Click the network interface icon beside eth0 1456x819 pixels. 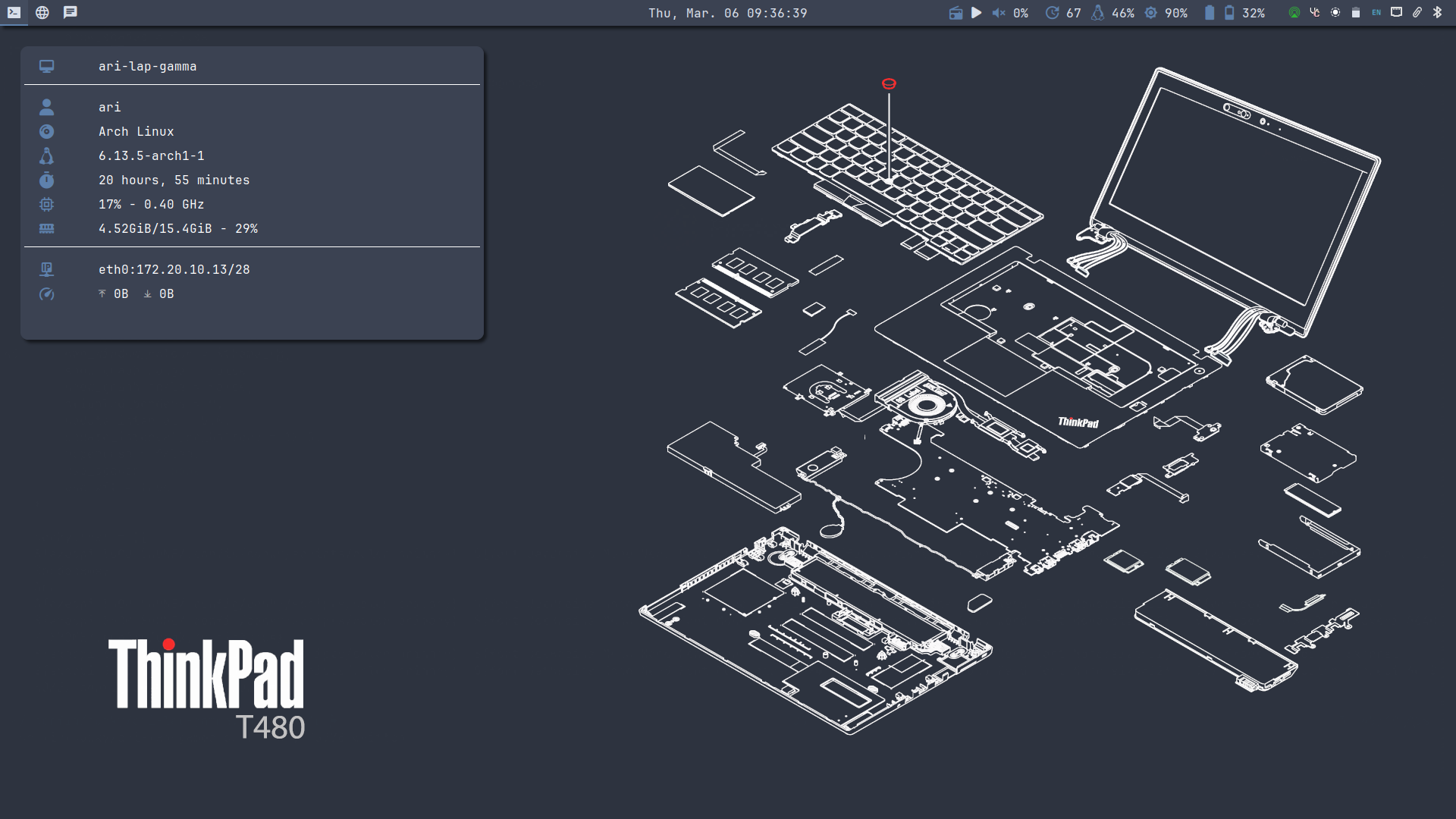tap(46, 269)
